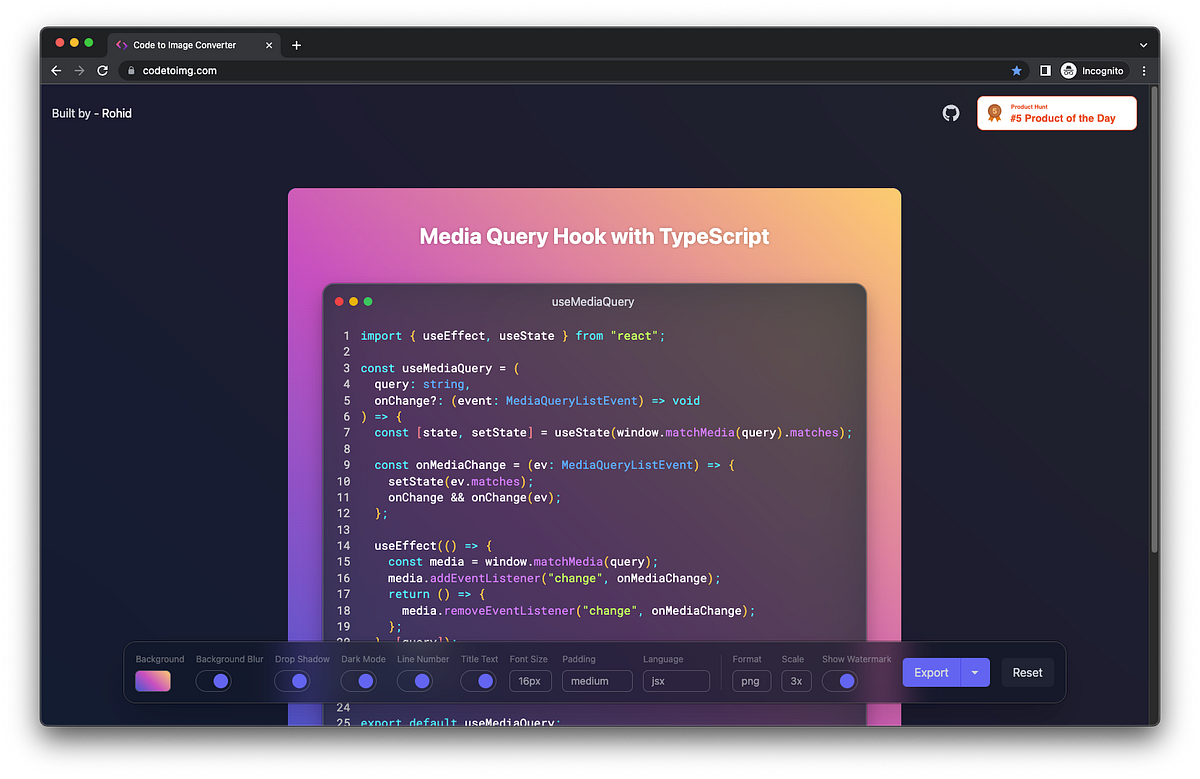
Task: Open the Padding dropdown showing medium
Action: [x=597, y=680]
